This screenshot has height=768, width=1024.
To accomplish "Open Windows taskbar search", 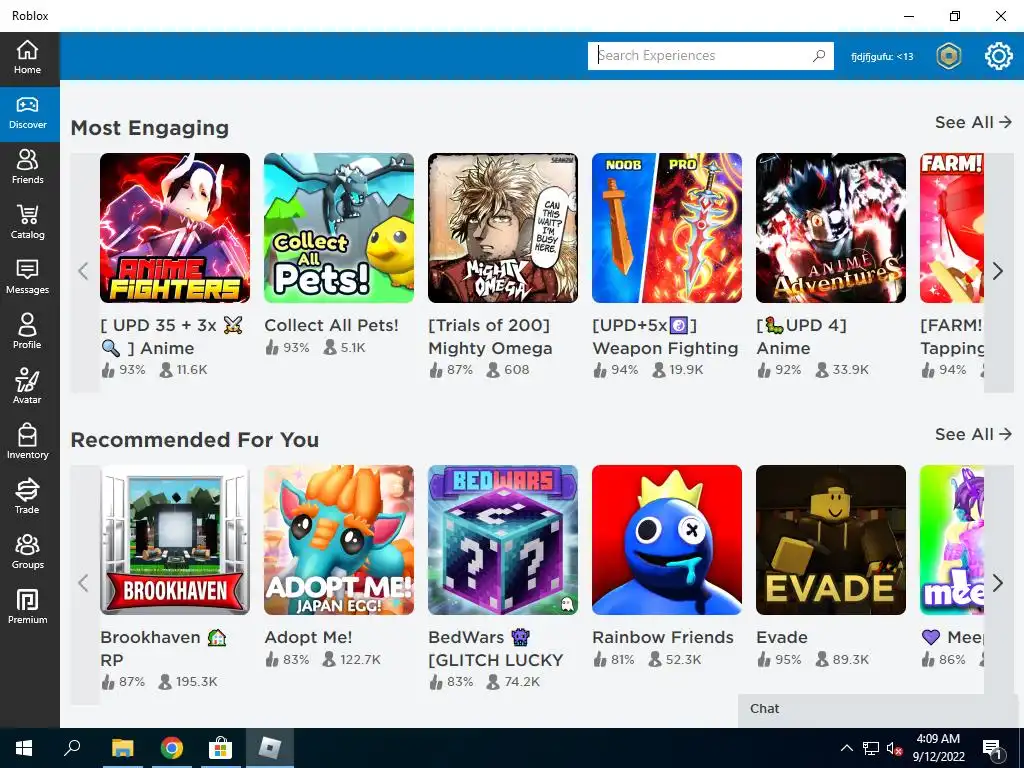I will [72, 748].
